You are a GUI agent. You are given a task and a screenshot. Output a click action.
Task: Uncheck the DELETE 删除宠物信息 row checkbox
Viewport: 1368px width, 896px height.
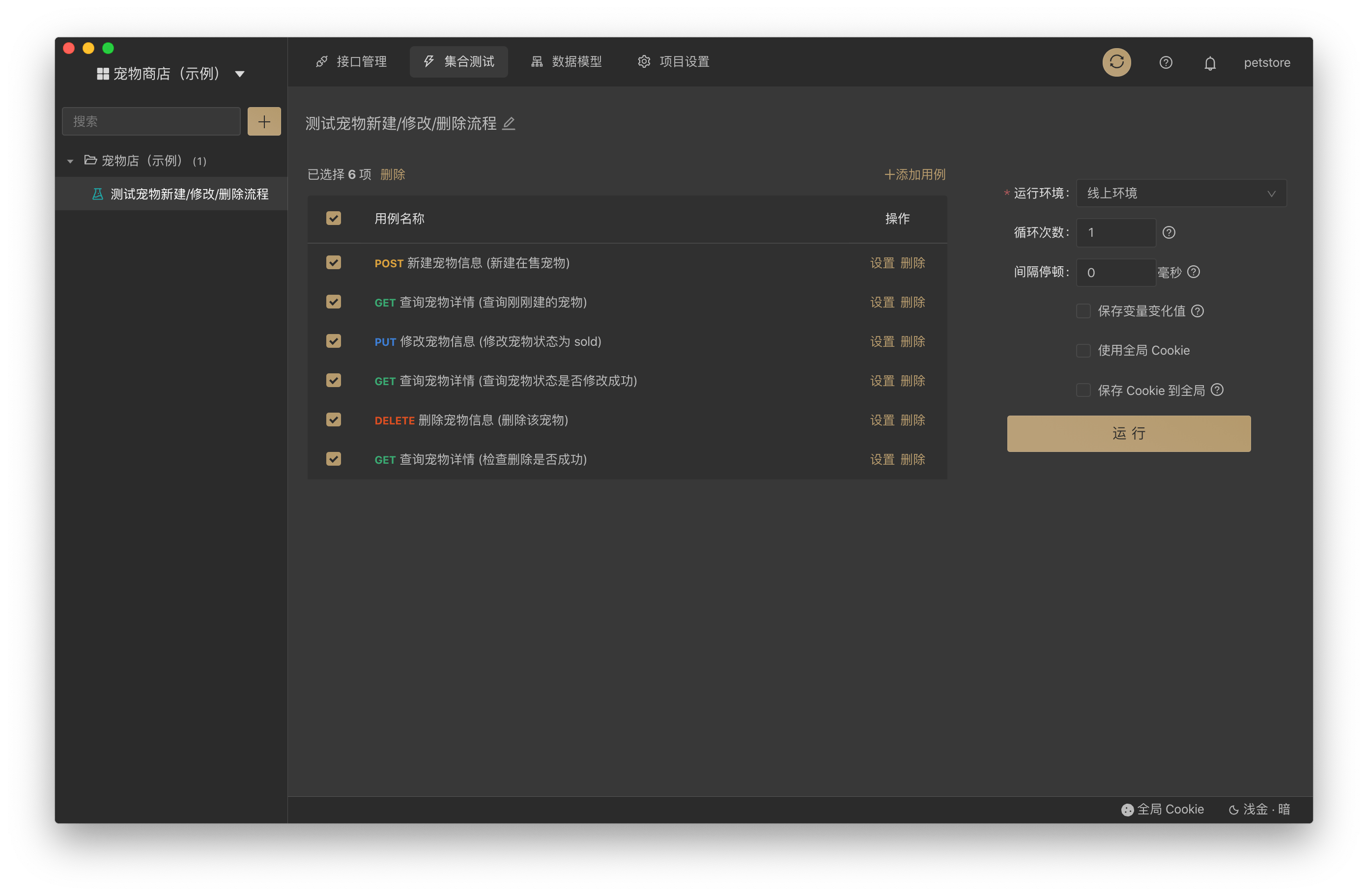pyautogui.click(x=333, y=420)
